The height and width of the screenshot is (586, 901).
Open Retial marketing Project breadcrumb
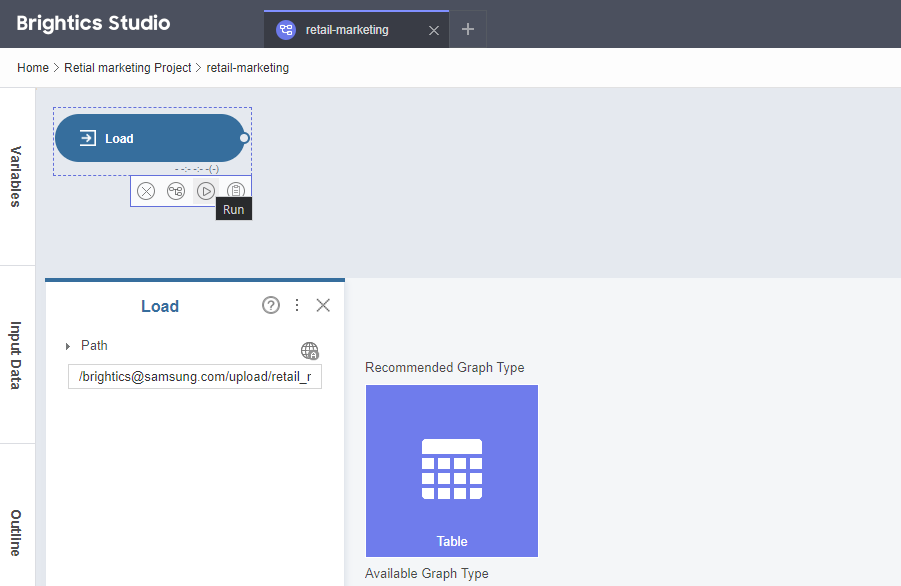coord(128,68)
